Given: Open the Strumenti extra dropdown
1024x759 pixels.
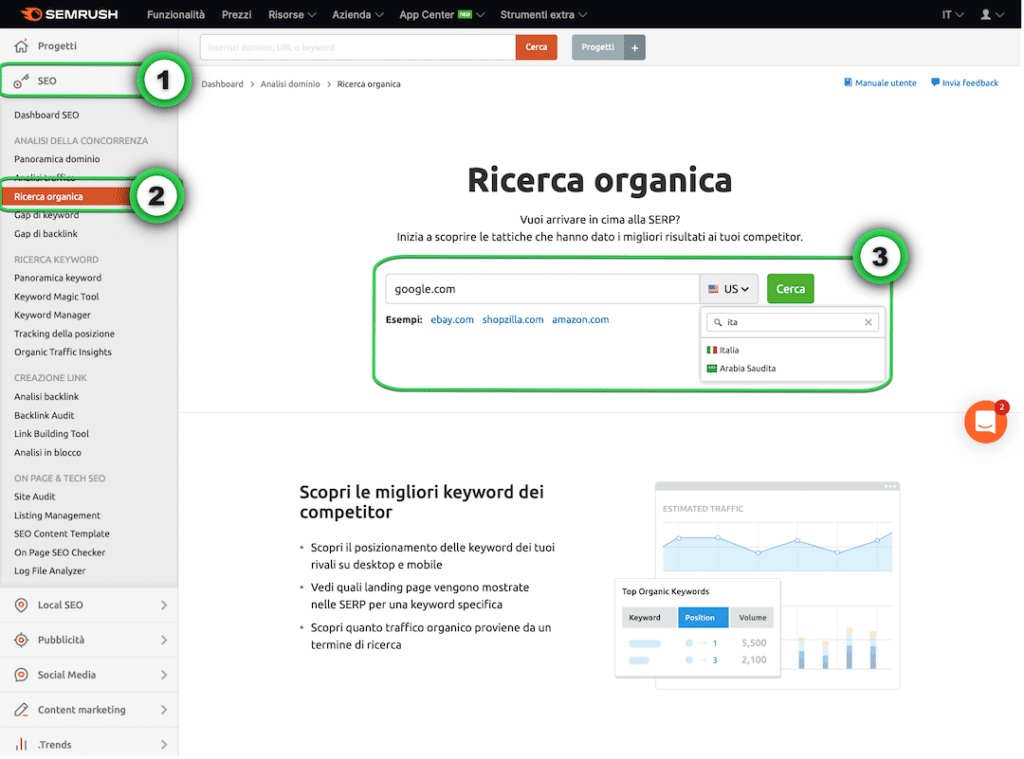Looking at the screenshot, I should point(543,14).
